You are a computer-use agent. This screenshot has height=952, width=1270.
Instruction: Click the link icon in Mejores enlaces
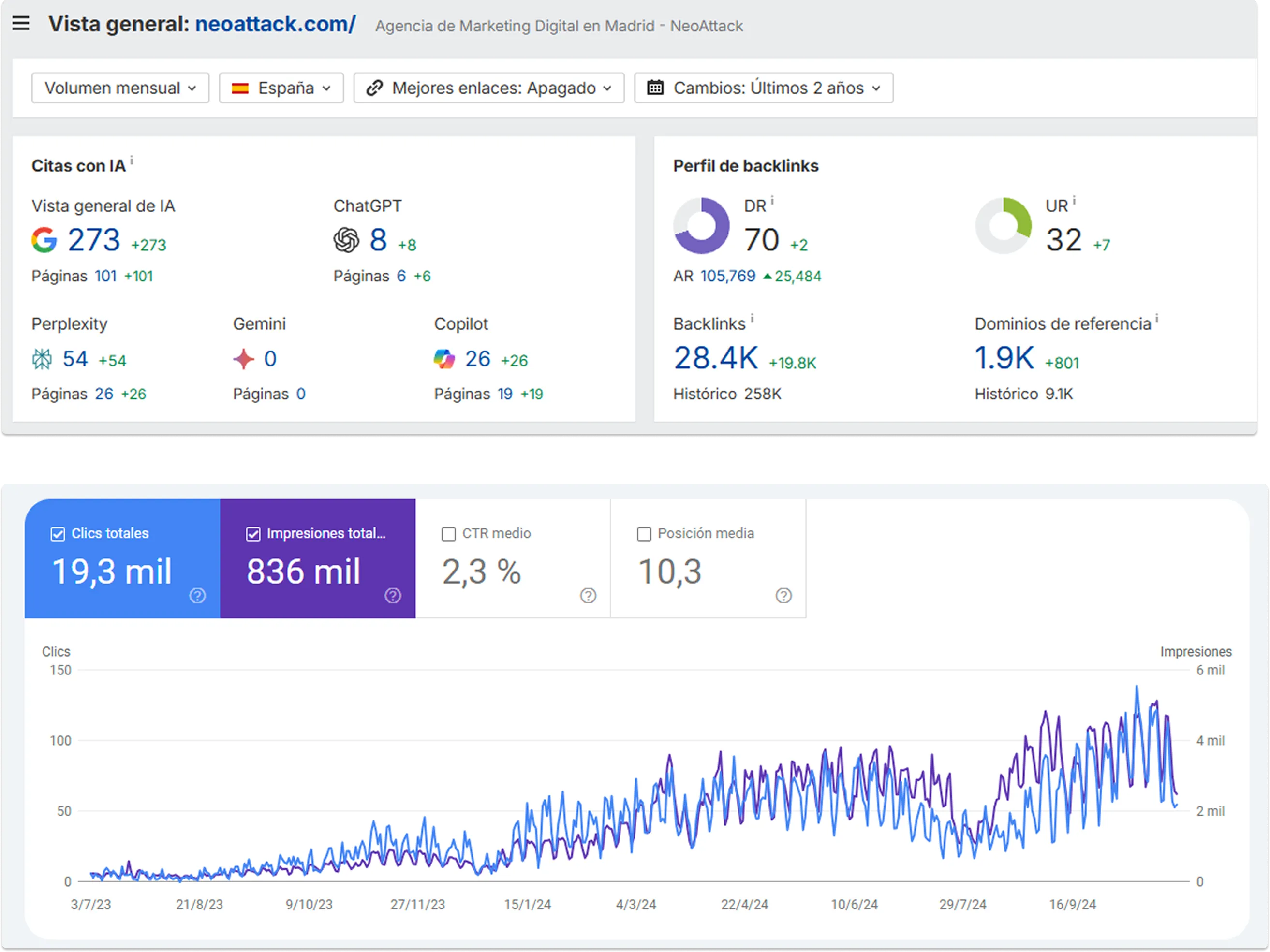pos(374,88)
